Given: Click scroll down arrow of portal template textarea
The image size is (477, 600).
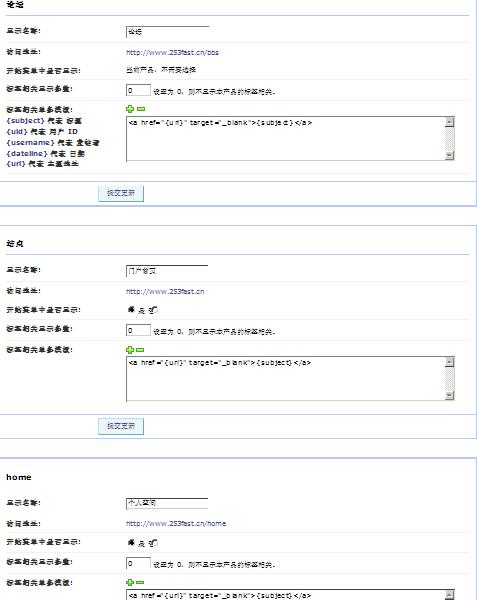Looking at the screenshot, I should coord(450,395).
